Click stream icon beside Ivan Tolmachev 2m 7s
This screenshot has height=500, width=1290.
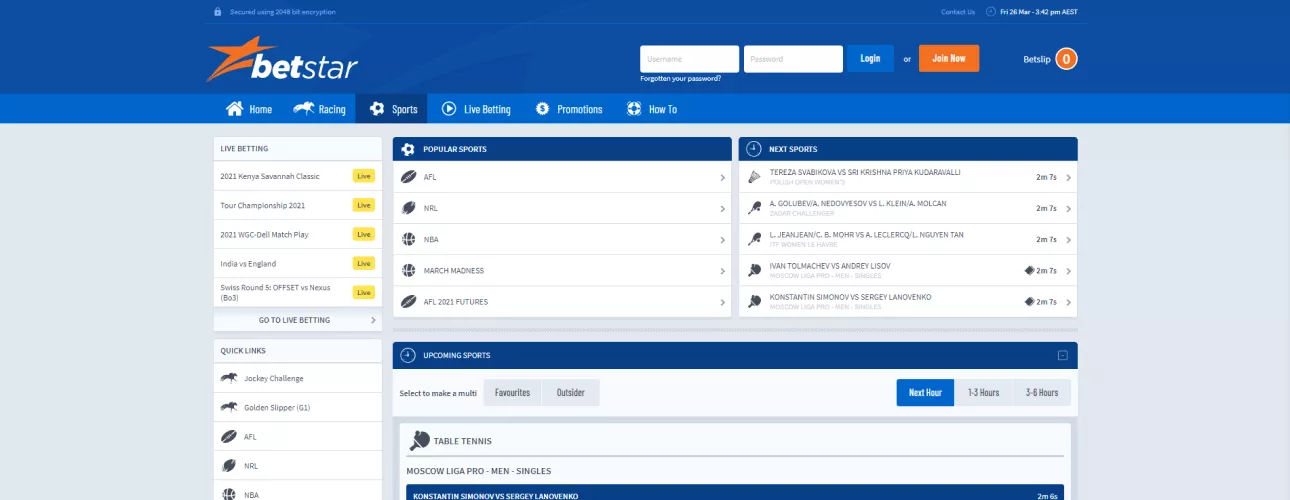point(1030,270)
